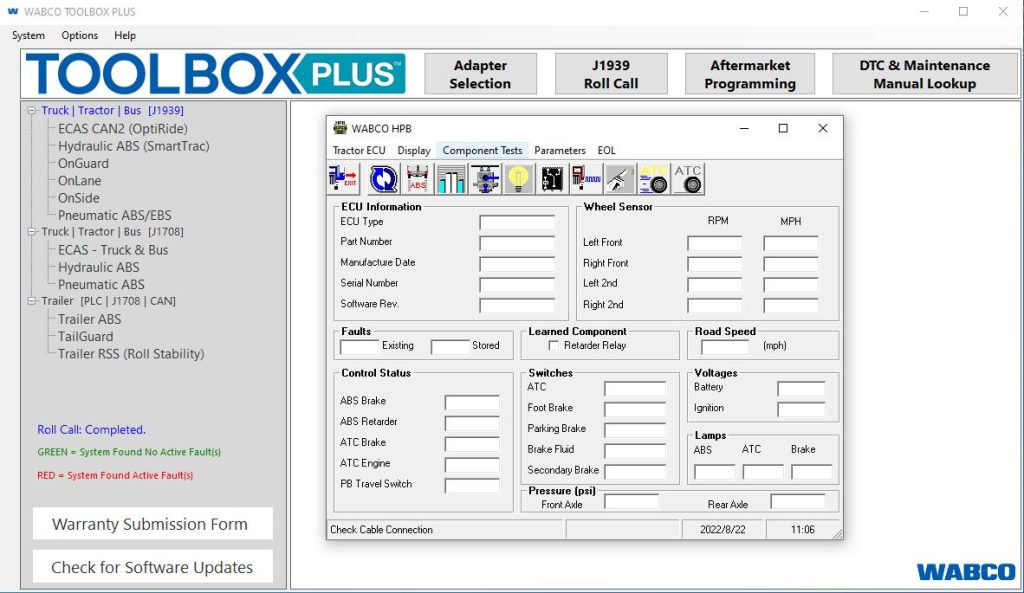
Task: Click the Exit icon in HPB toolbar
Action: pos(344,179)
